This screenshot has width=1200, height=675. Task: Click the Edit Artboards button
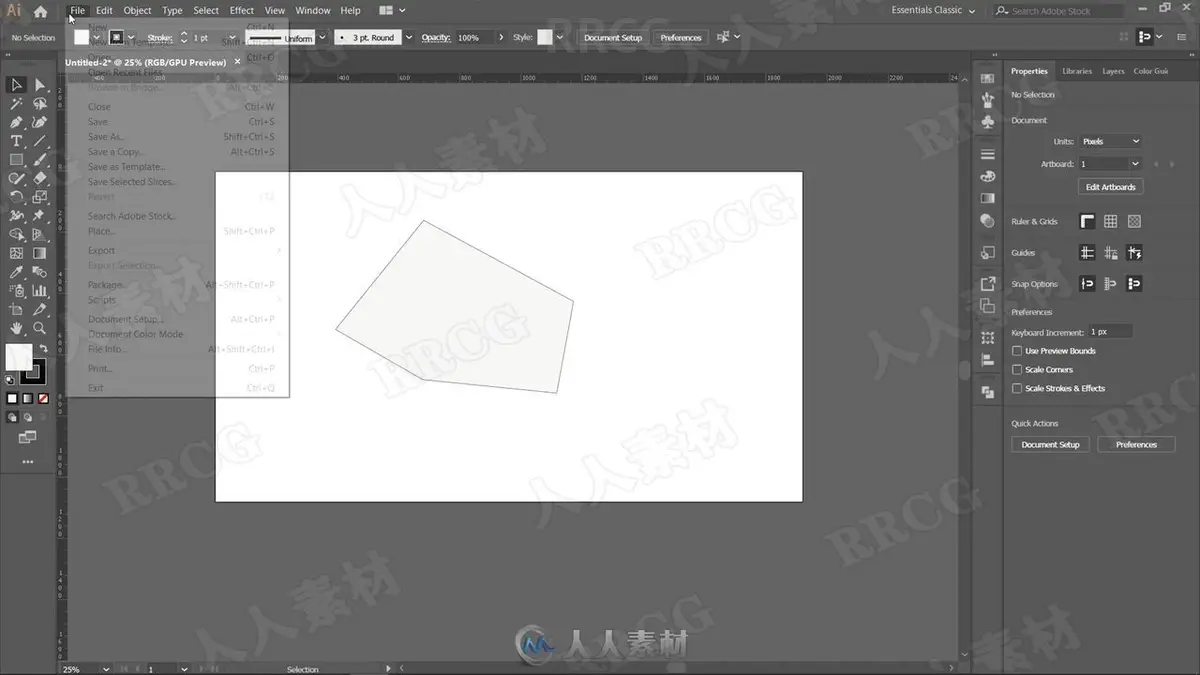(1111, 187)
